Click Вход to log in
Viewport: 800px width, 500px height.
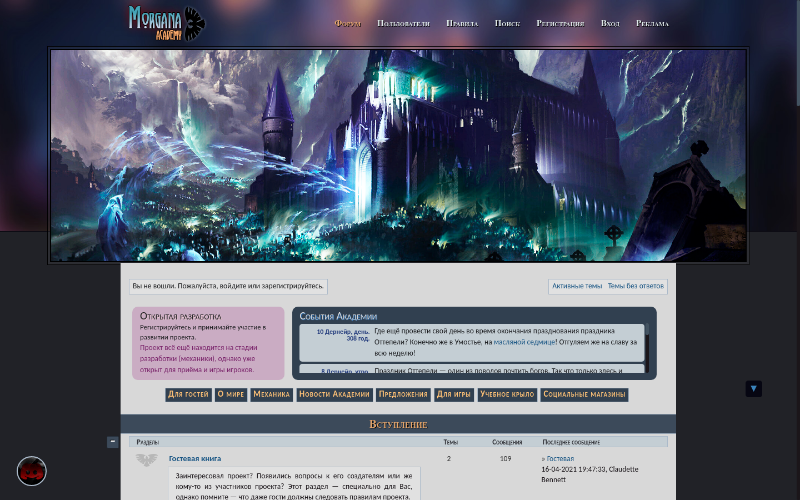(610, 23)
